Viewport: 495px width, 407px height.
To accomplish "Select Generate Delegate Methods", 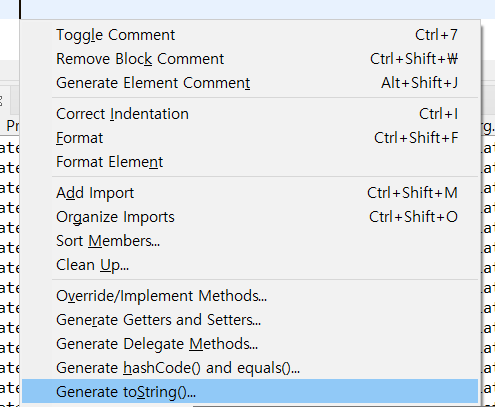I will [x=250, y=344].
